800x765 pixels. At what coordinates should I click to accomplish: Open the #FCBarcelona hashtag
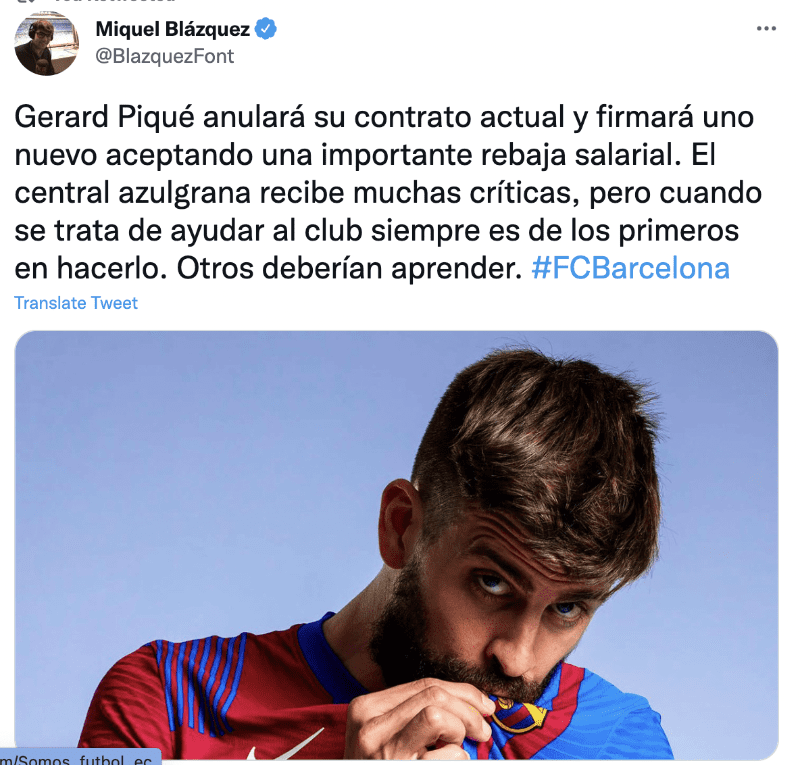click(x=630, y=268)
